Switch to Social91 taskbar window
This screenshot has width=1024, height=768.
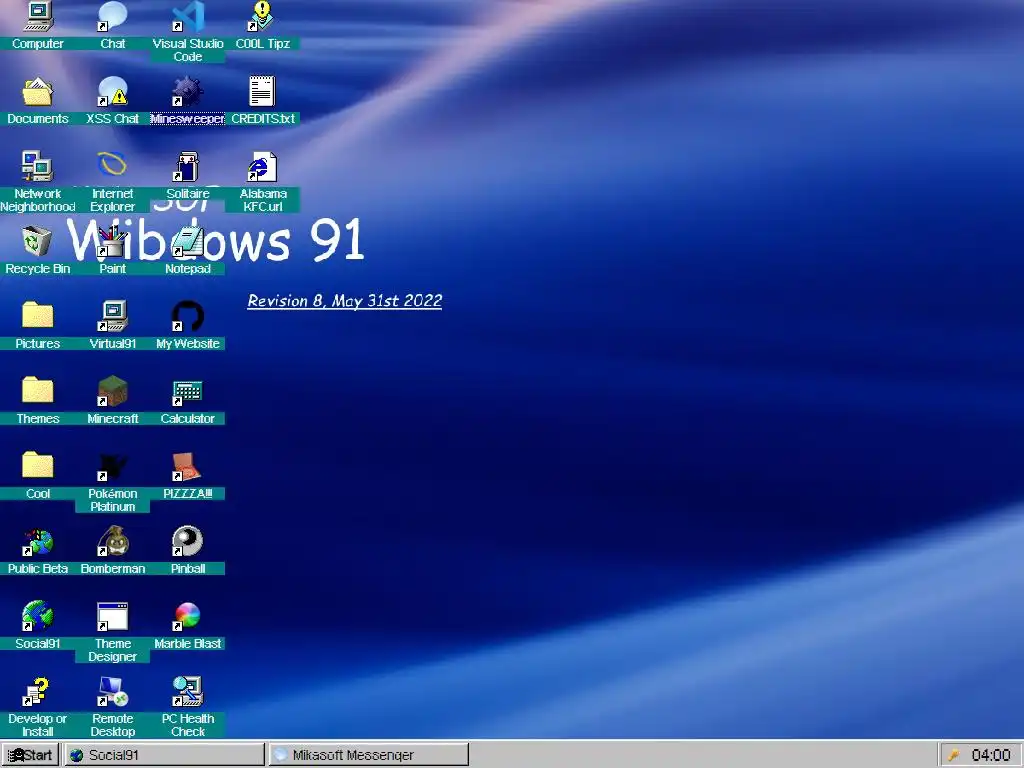pos(165,755)
